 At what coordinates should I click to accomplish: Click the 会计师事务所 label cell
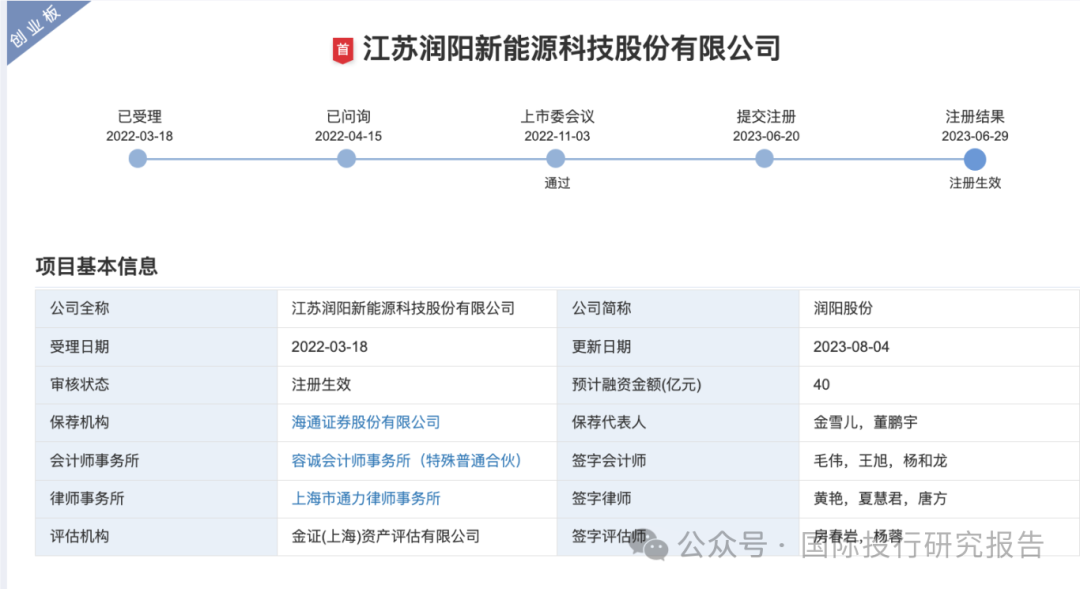click(156, 460)
